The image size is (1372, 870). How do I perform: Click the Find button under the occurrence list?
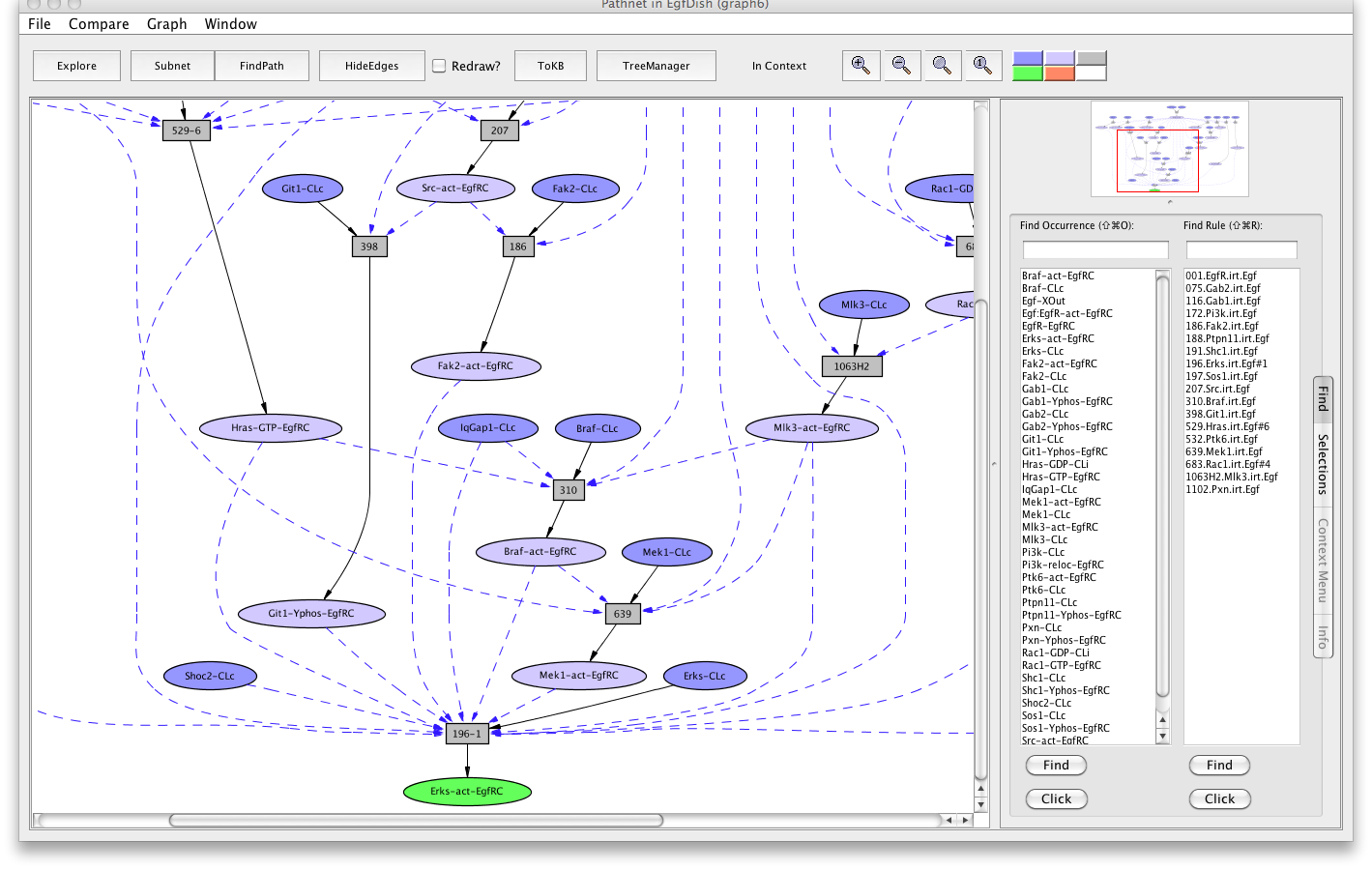click(1056, 765)
